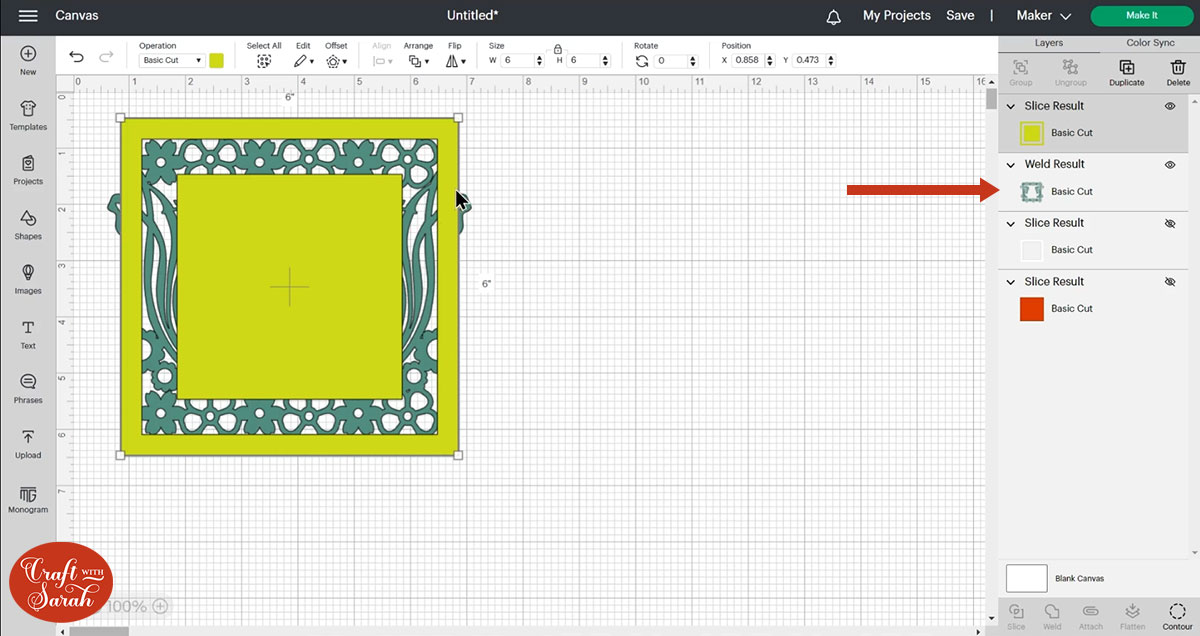
Task: Collapse the Weld Result layer group
Action: (x=1011, y=165)
